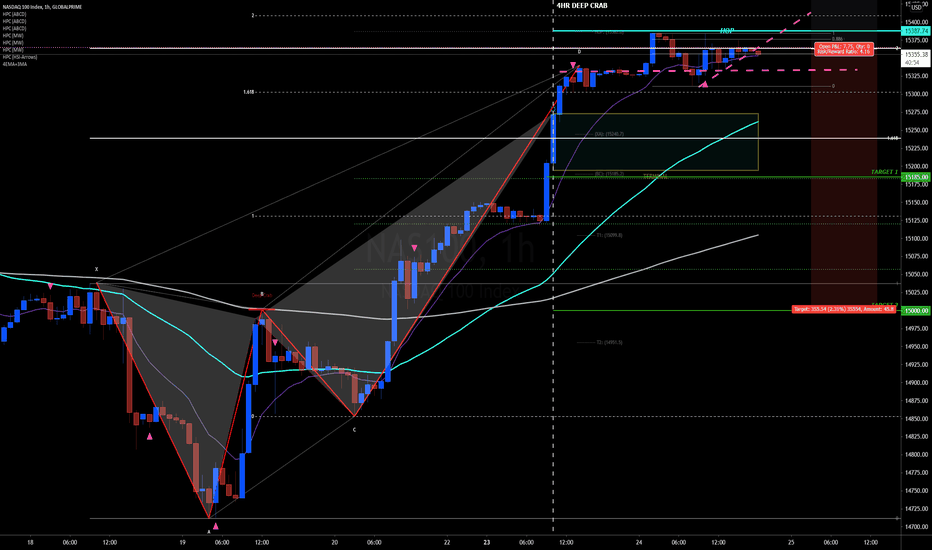Select the topmost HPC (ABCD) indicator label
The image size is (932, 550).
tap(14, 14)
